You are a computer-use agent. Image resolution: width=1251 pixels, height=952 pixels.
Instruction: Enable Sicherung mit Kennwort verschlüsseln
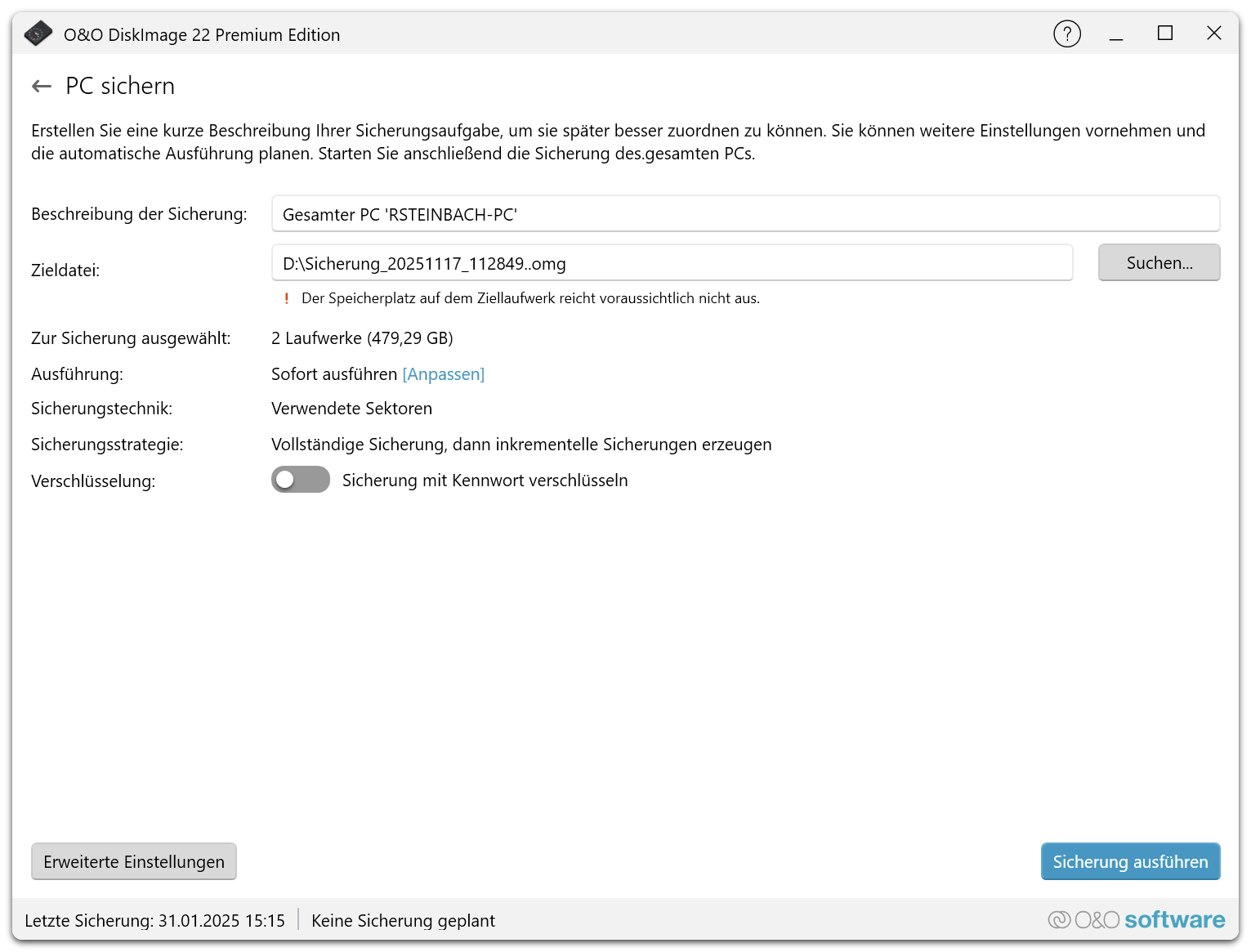pos(300,480)
